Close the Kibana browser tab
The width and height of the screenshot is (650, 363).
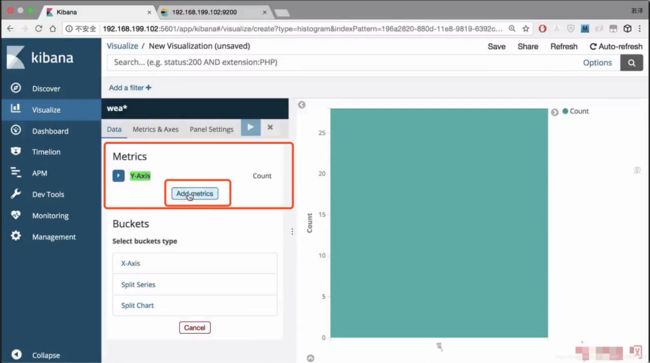[149, 12]
